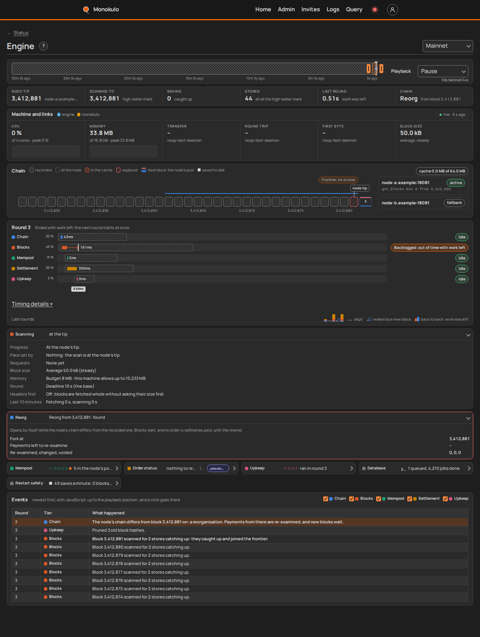This screenshot has width=480, height=637.
Task: Click the Backlogged out of time badge
Action: point(429,247)
